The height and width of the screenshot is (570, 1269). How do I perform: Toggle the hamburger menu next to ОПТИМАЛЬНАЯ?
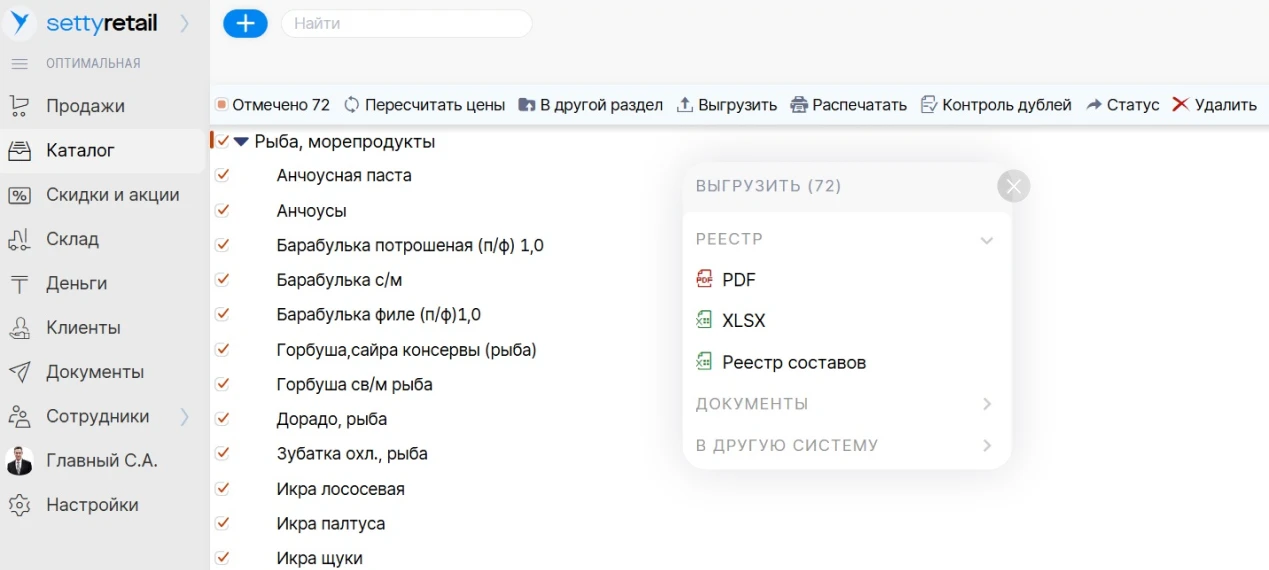click(x=19, y=64)
